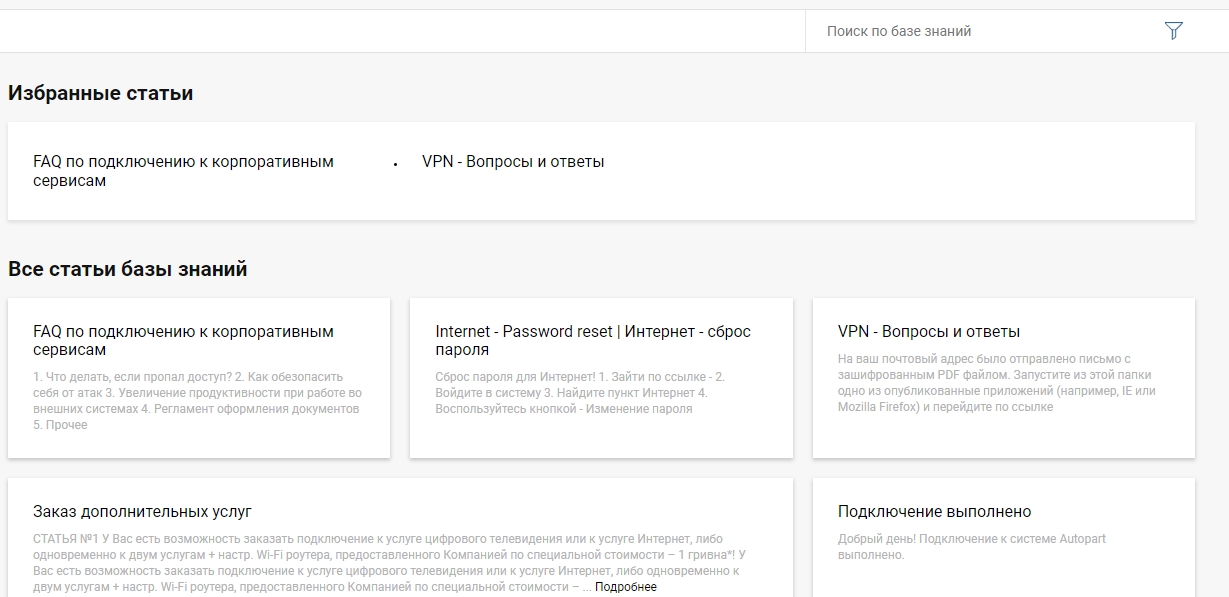Viewport: 1229px width, 597px height.
Task: Open favorite article 'FAQ по подключению к корпоративным сервисам'
Action: pos(184,171)
